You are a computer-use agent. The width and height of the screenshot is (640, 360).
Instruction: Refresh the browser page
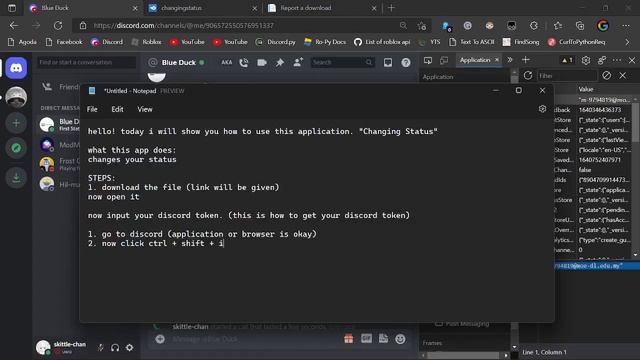[x=58, y=25]
